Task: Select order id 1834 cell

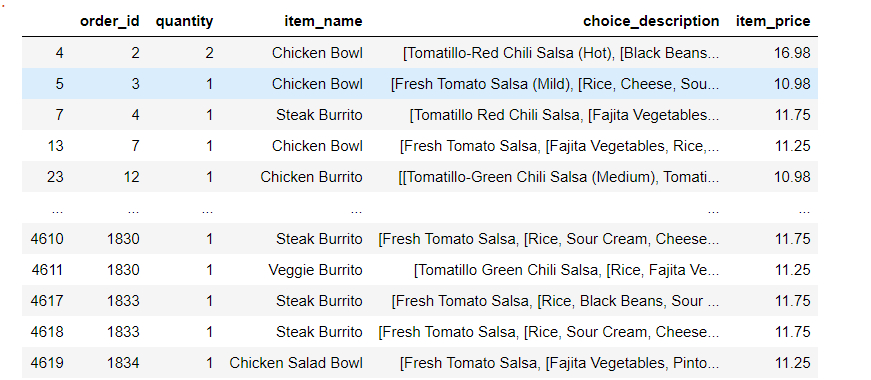Action: click(123, 363)
